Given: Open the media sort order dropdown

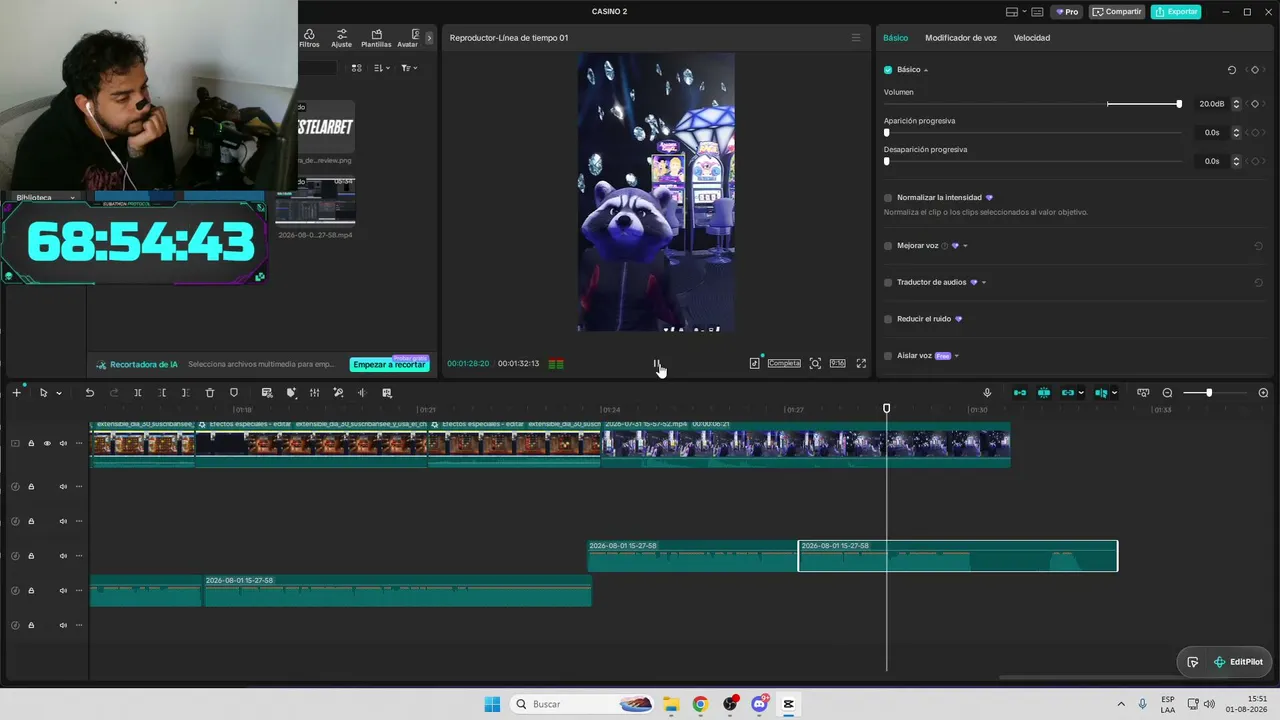Looking at the screenshot, I should pos(382,68).
